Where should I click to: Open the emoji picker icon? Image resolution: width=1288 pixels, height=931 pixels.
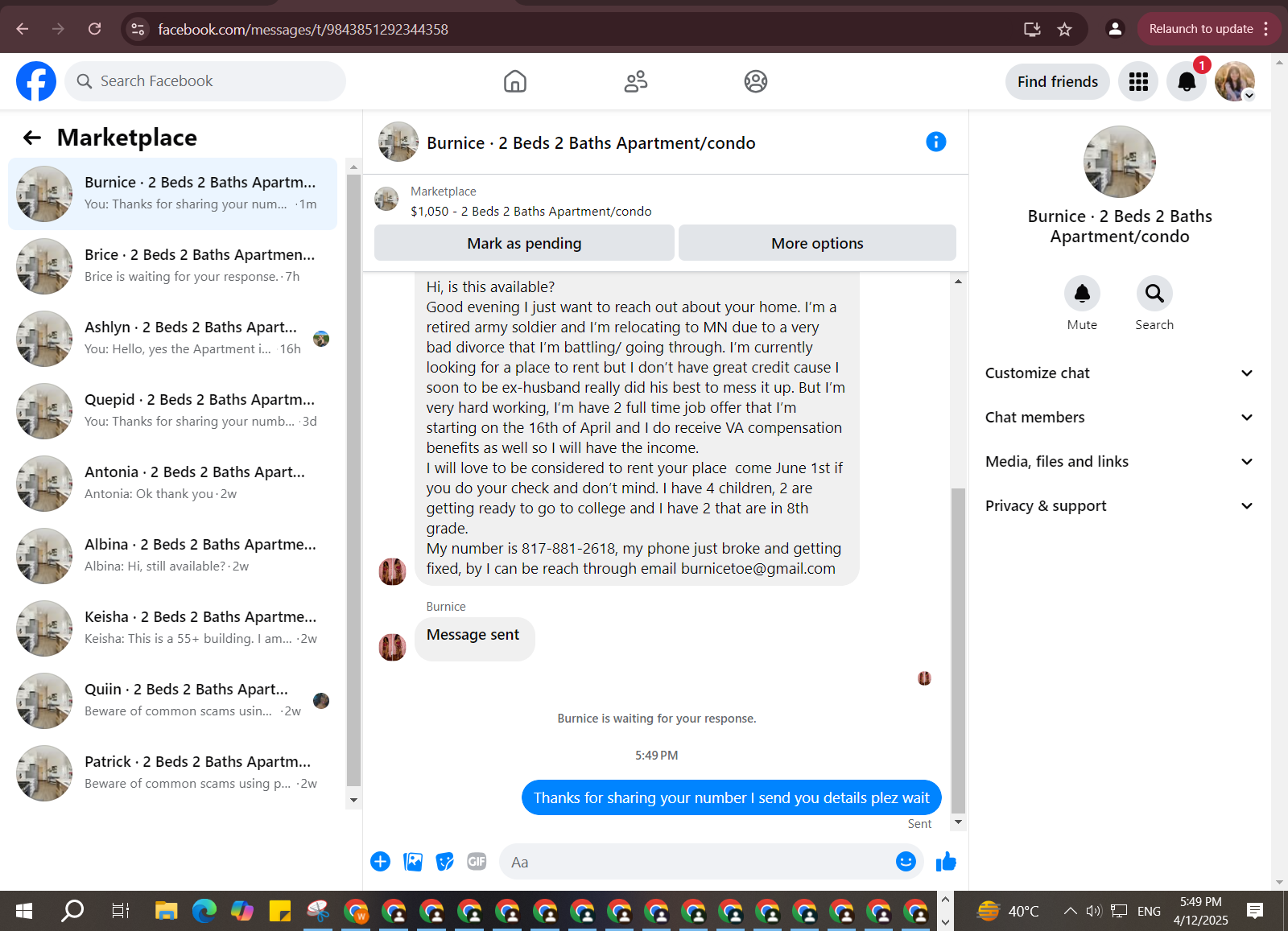tap(906, 862)
